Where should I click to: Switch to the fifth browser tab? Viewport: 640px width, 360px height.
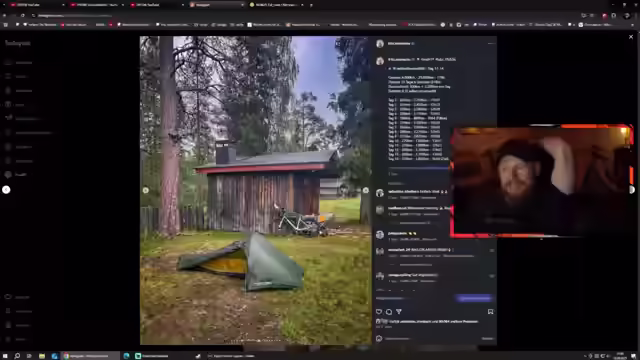click(x=277, y=5)
